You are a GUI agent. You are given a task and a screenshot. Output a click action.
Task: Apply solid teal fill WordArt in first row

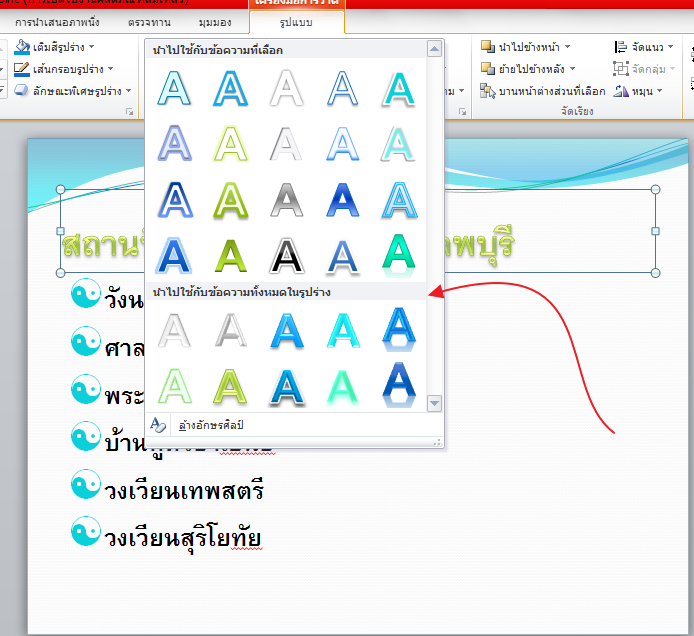(399, 88)
